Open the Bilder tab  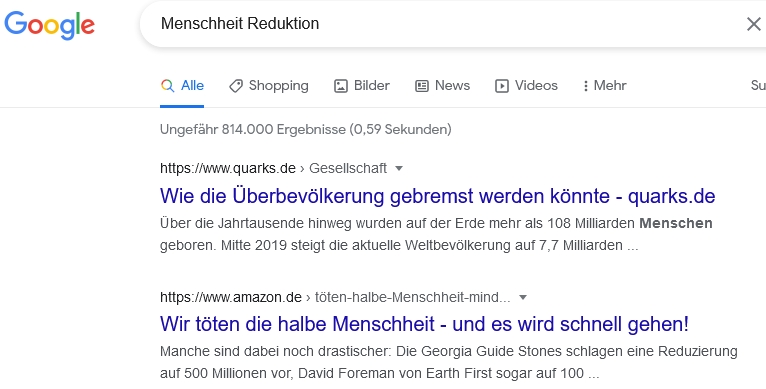click(362, 86)
